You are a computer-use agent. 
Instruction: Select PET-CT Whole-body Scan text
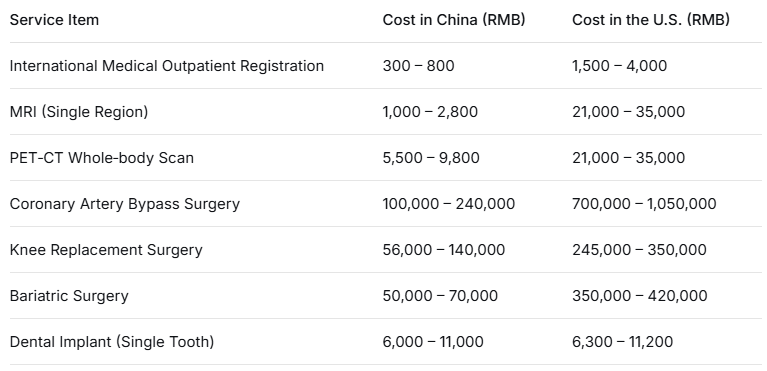(102, 158)
